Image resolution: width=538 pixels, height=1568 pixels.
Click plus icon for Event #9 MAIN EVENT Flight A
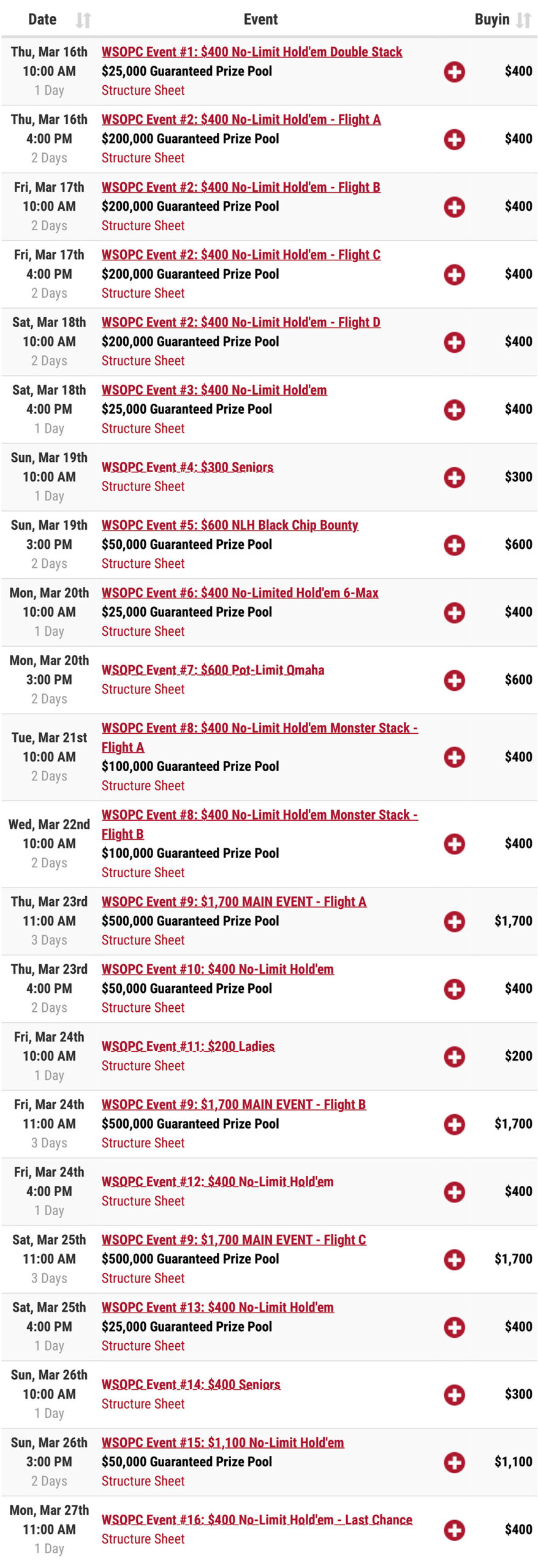point(454,921)
